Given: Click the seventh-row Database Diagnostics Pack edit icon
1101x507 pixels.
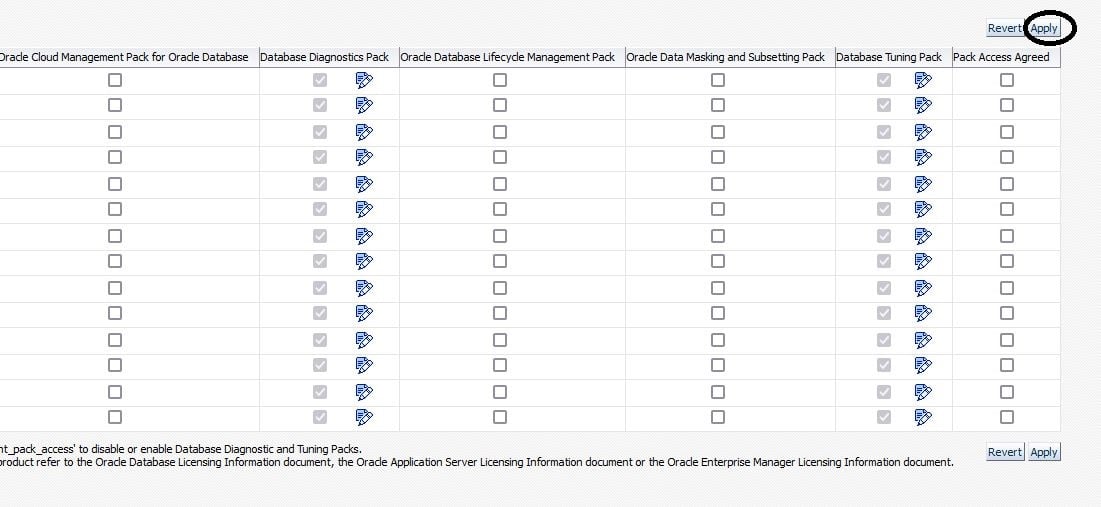Looking at the screenshot, I should coord(364,235).
